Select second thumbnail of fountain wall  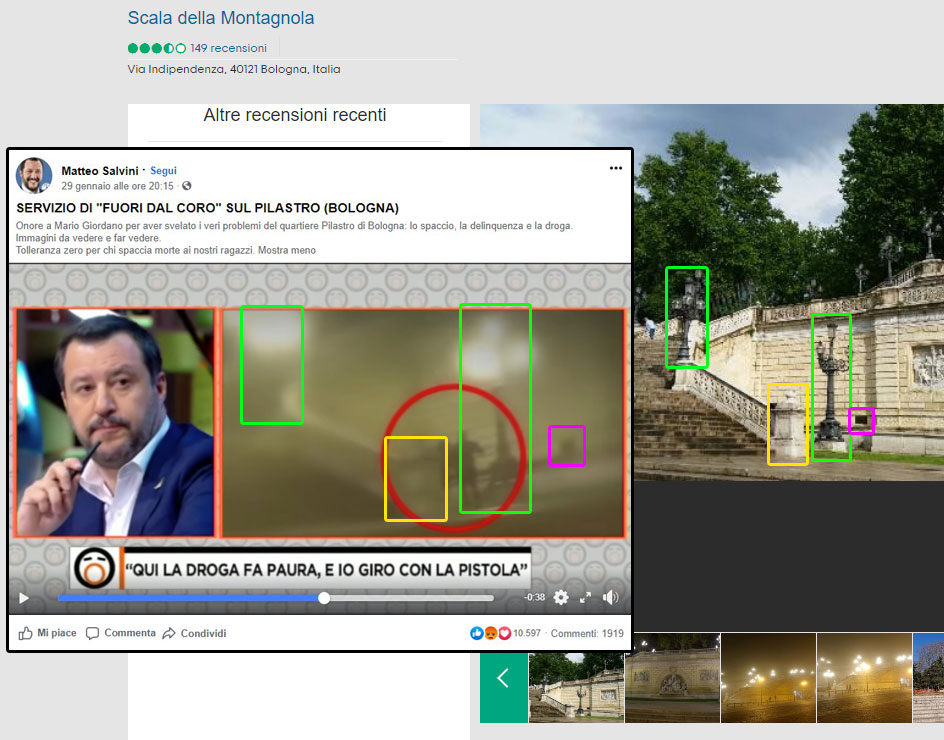[x=672, y=677]
